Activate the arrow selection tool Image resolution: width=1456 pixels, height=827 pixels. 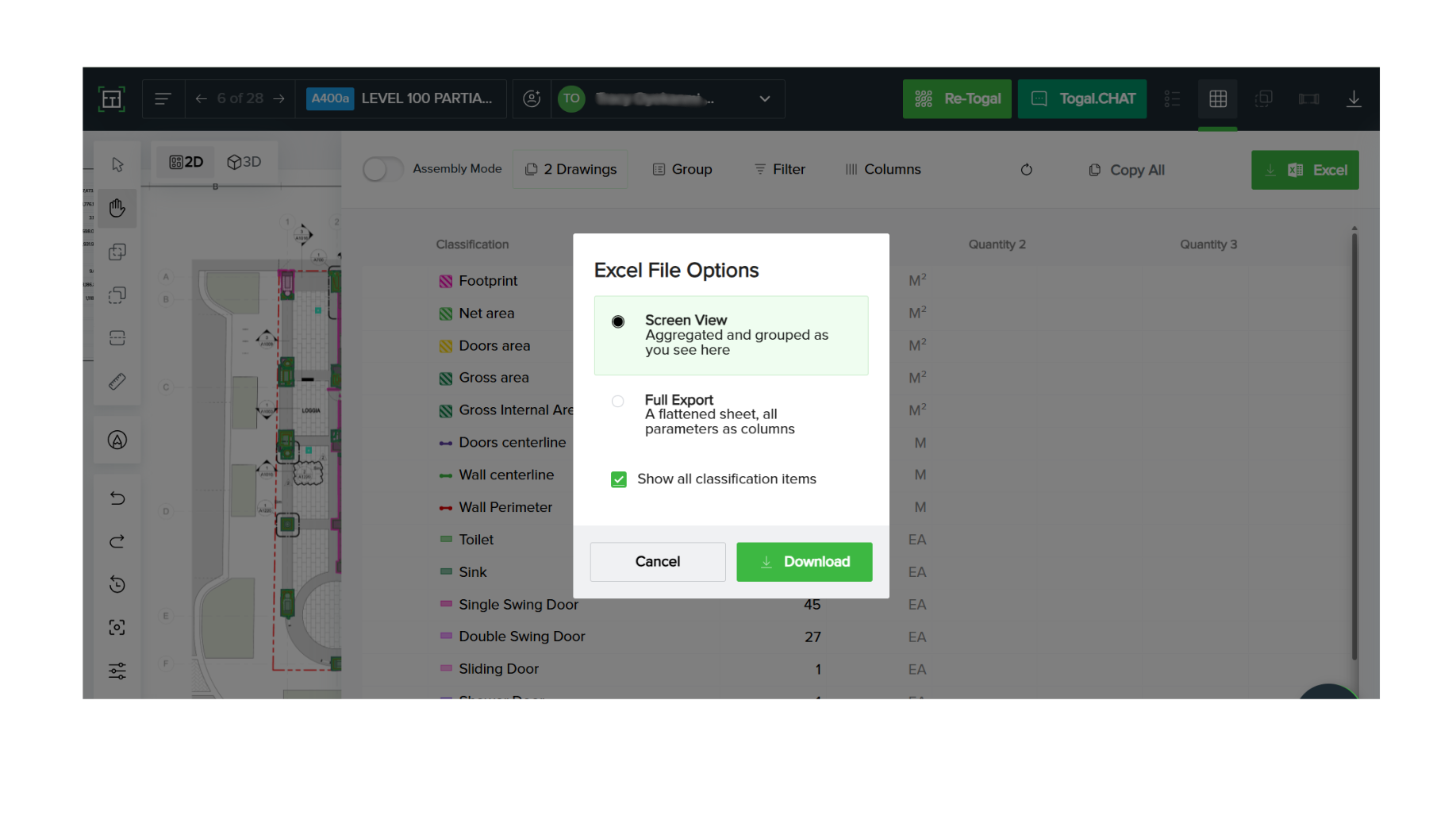[117, 164]
